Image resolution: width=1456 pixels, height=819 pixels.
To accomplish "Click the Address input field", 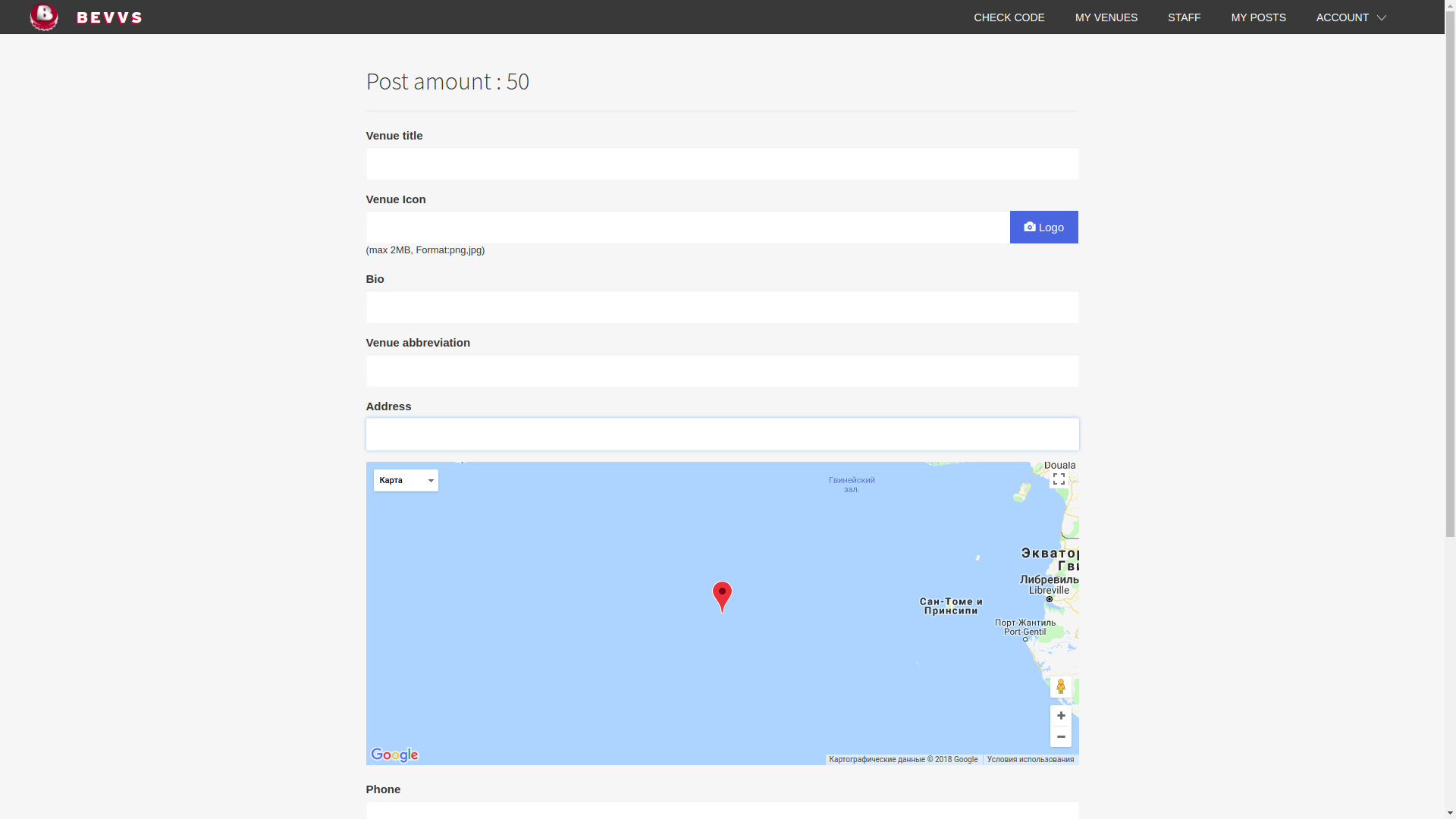I will (x=722, y=435).
